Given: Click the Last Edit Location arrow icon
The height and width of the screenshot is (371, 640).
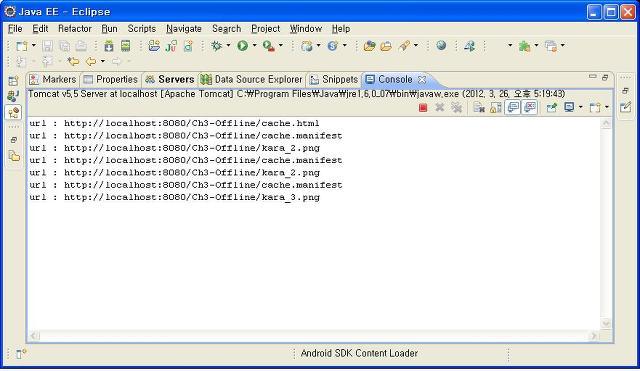Looking at the screenshot, I should coord(73,62).
